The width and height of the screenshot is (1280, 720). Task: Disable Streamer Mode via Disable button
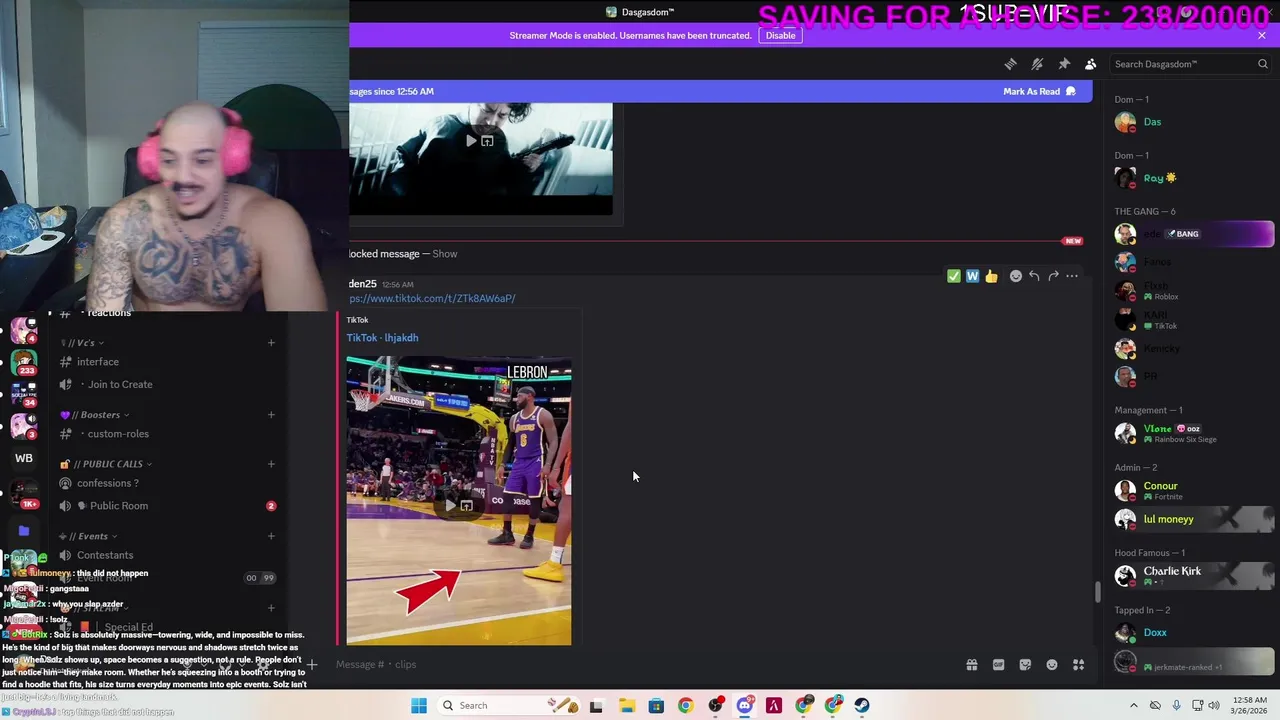(780, 35)
